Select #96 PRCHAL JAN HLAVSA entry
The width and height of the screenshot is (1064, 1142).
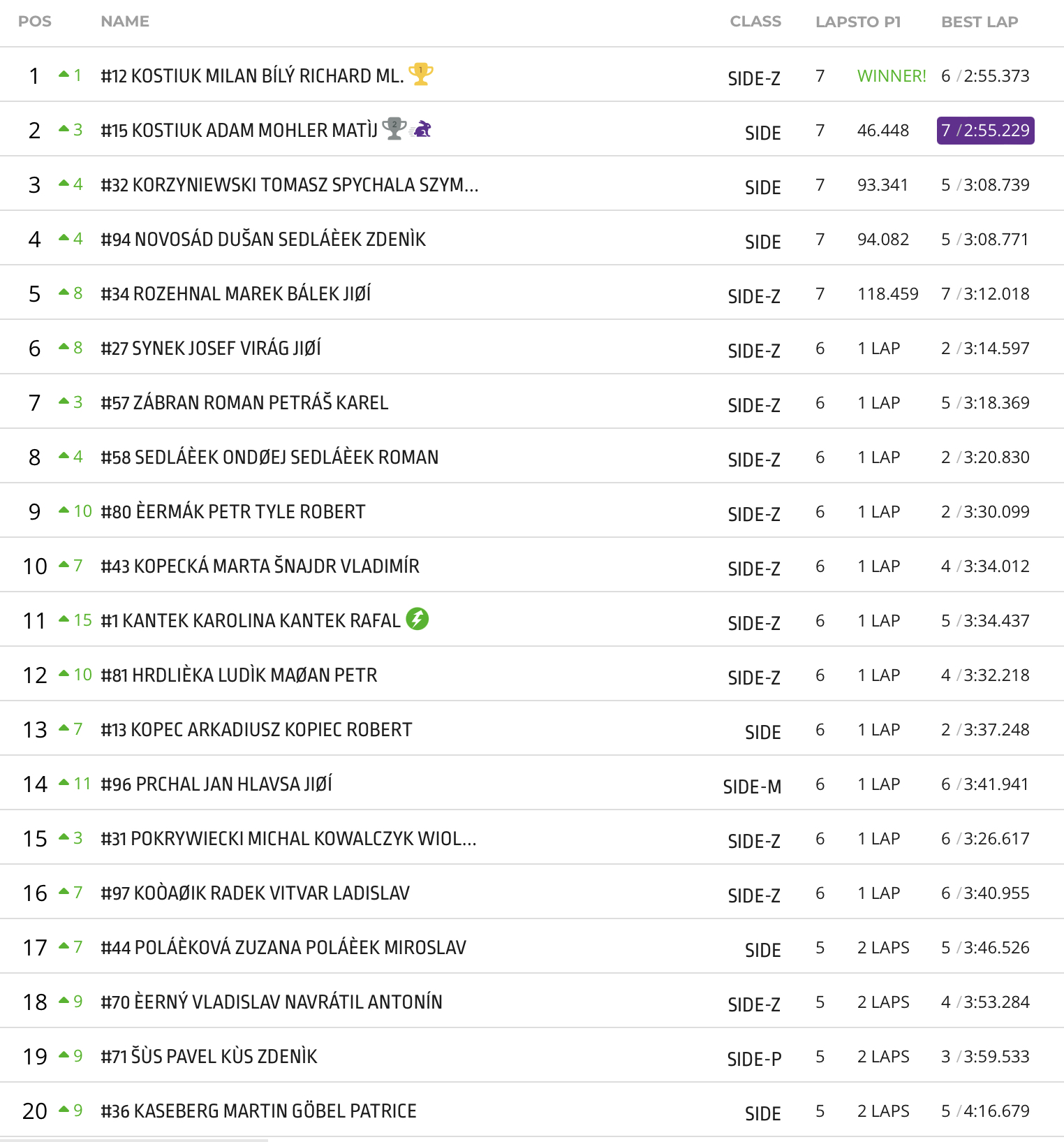tap(216, 784)
